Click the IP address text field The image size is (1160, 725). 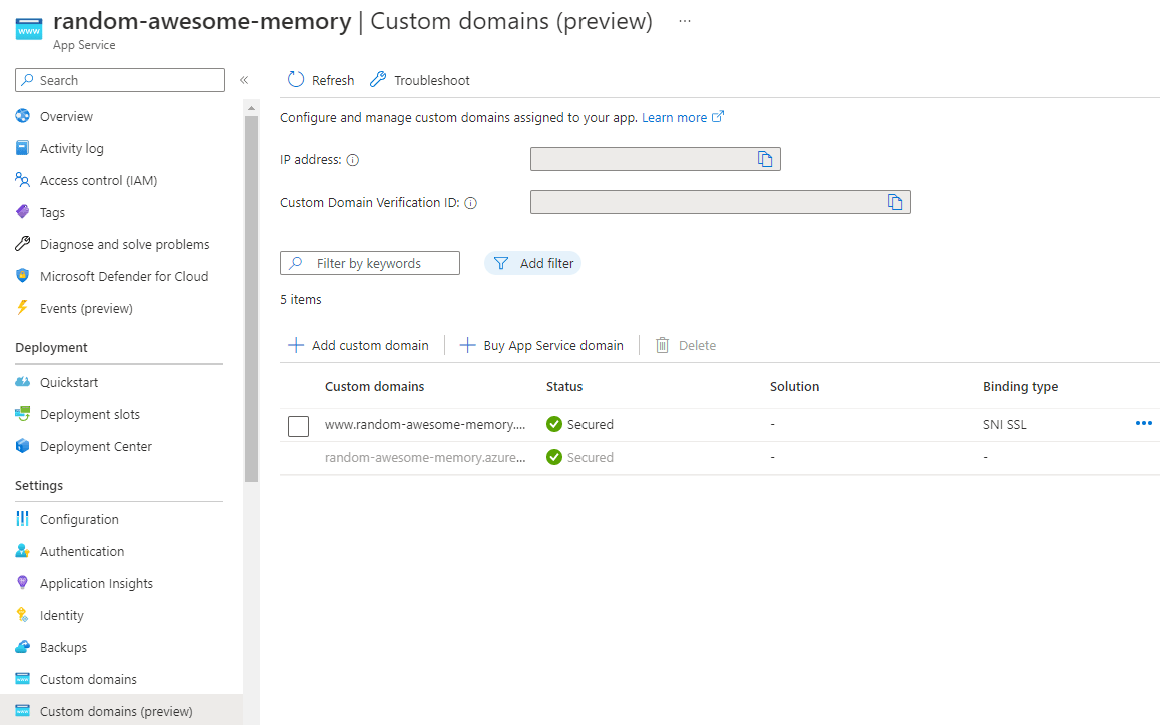655,159
